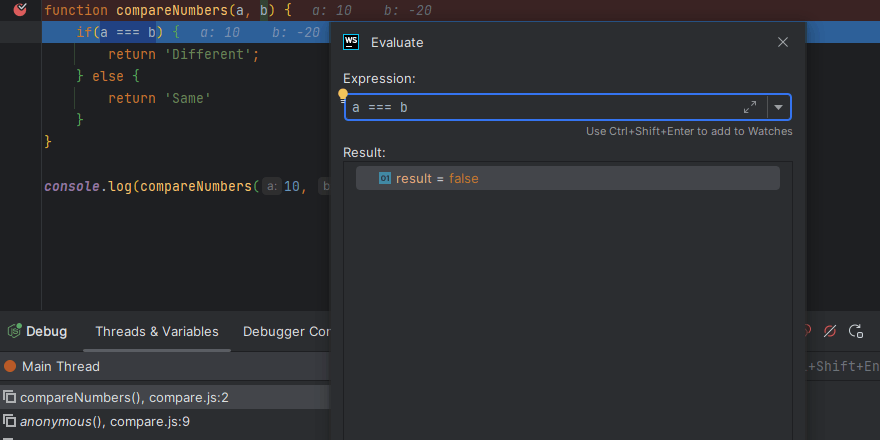This screenshot has height=440, width=880.
Task: Click the Mute Breakpoints icon
Action: (829, 331)
